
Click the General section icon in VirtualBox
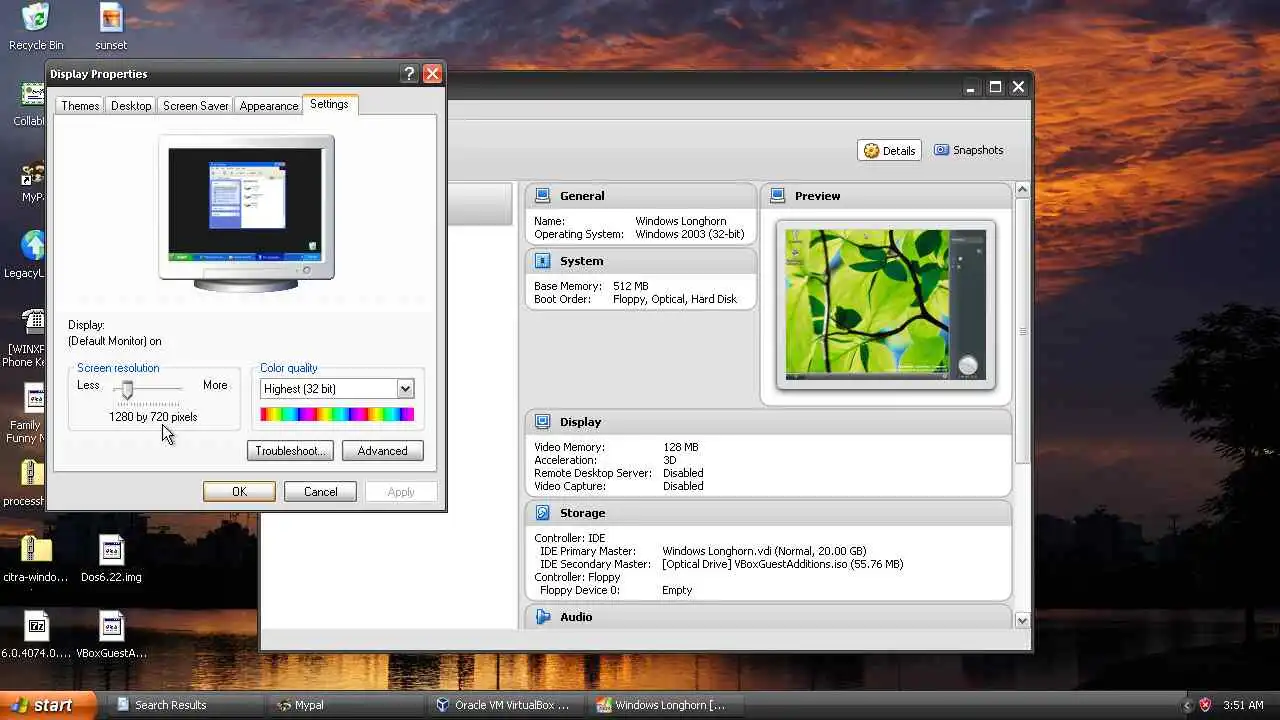pyautogui.click(x=542, y=195)
